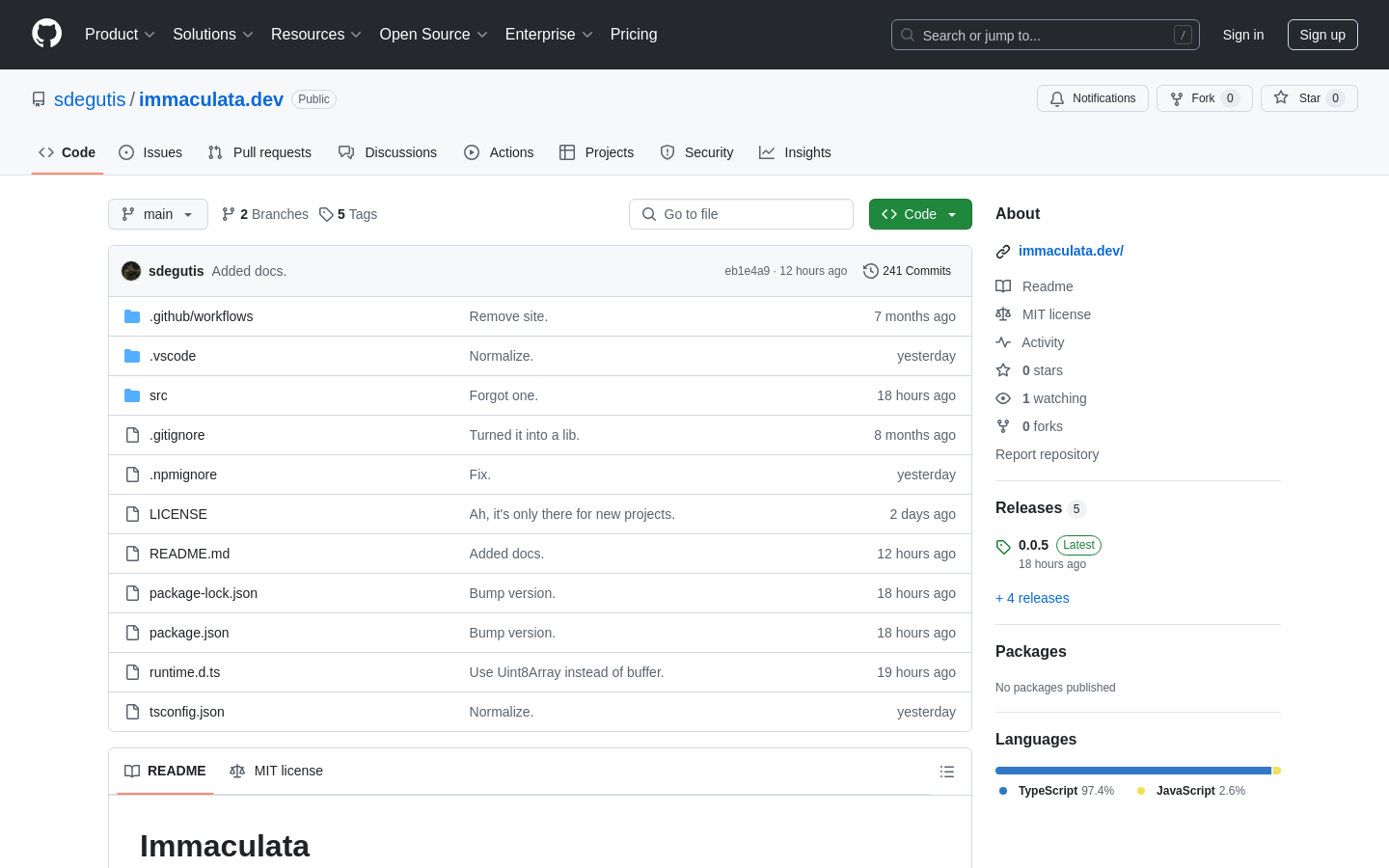This screenshot has height=868, width=1389.
Task: Open the green Code dropdown button
Action: [x=920, y=214]
